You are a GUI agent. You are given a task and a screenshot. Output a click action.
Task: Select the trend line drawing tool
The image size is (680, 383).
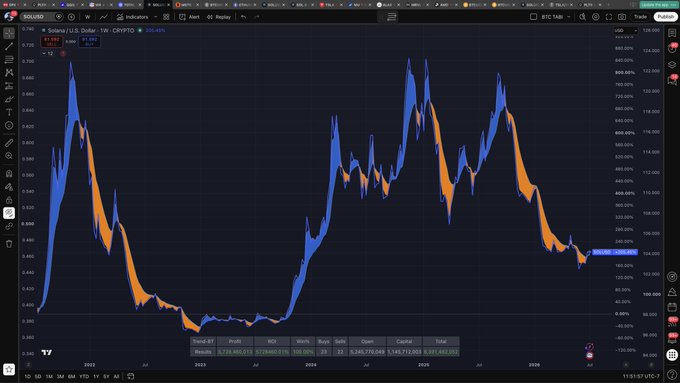[9, 46]
